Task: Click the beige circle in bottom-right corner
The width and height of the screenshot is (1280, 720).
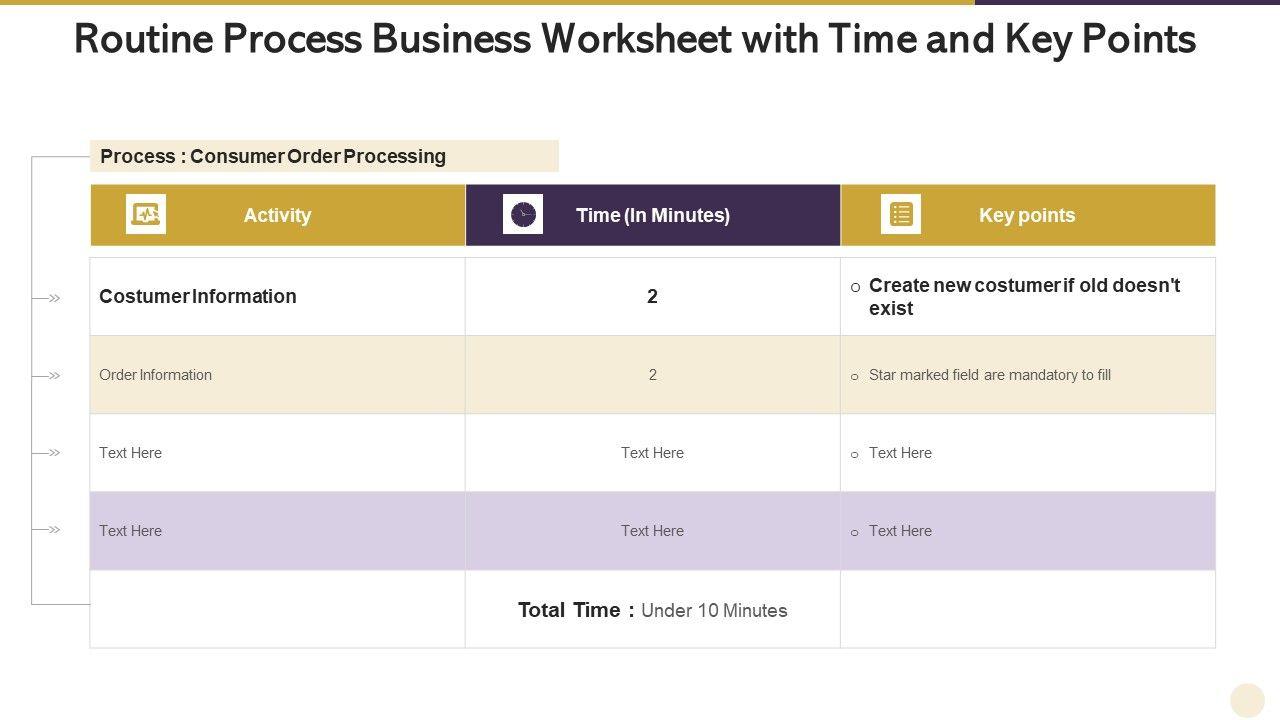Action: tap(1247, 700)
